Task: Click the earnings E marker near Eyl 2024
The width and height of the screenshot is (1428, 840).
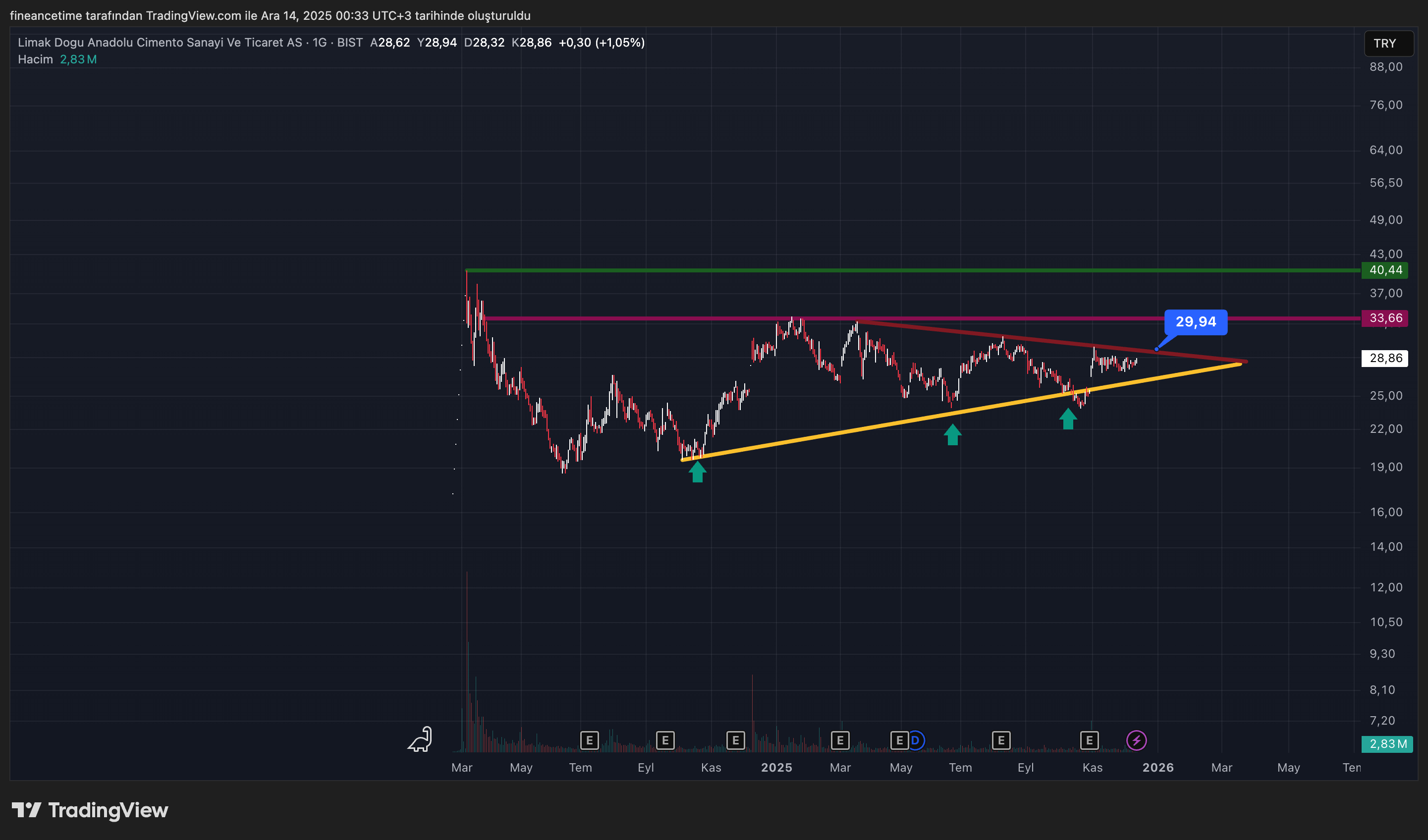Action: [x=665, y=740]
